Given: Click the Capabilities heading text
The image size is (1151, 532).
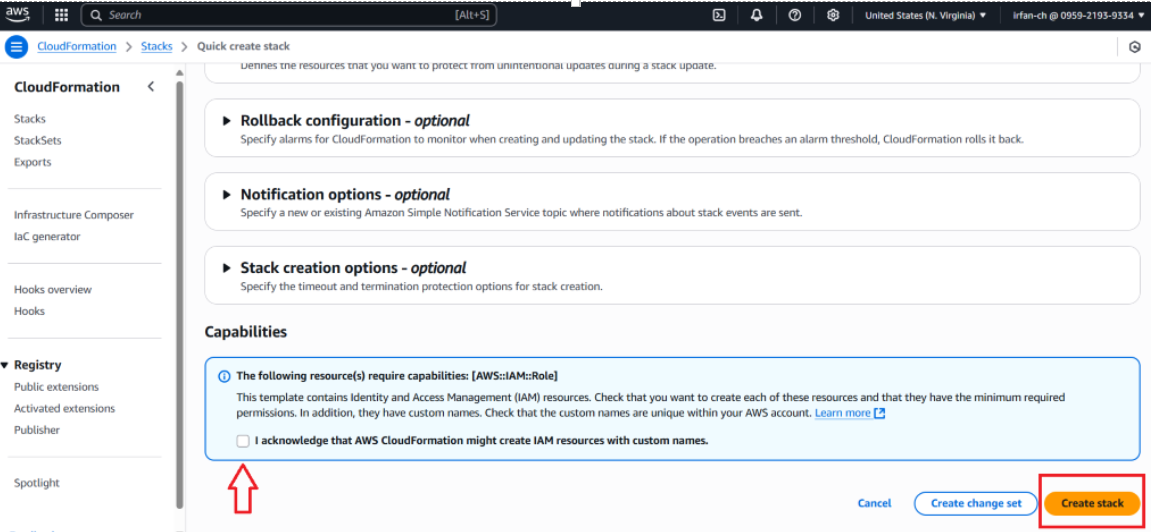Looking at the screenshot, I should pos(246,332).
